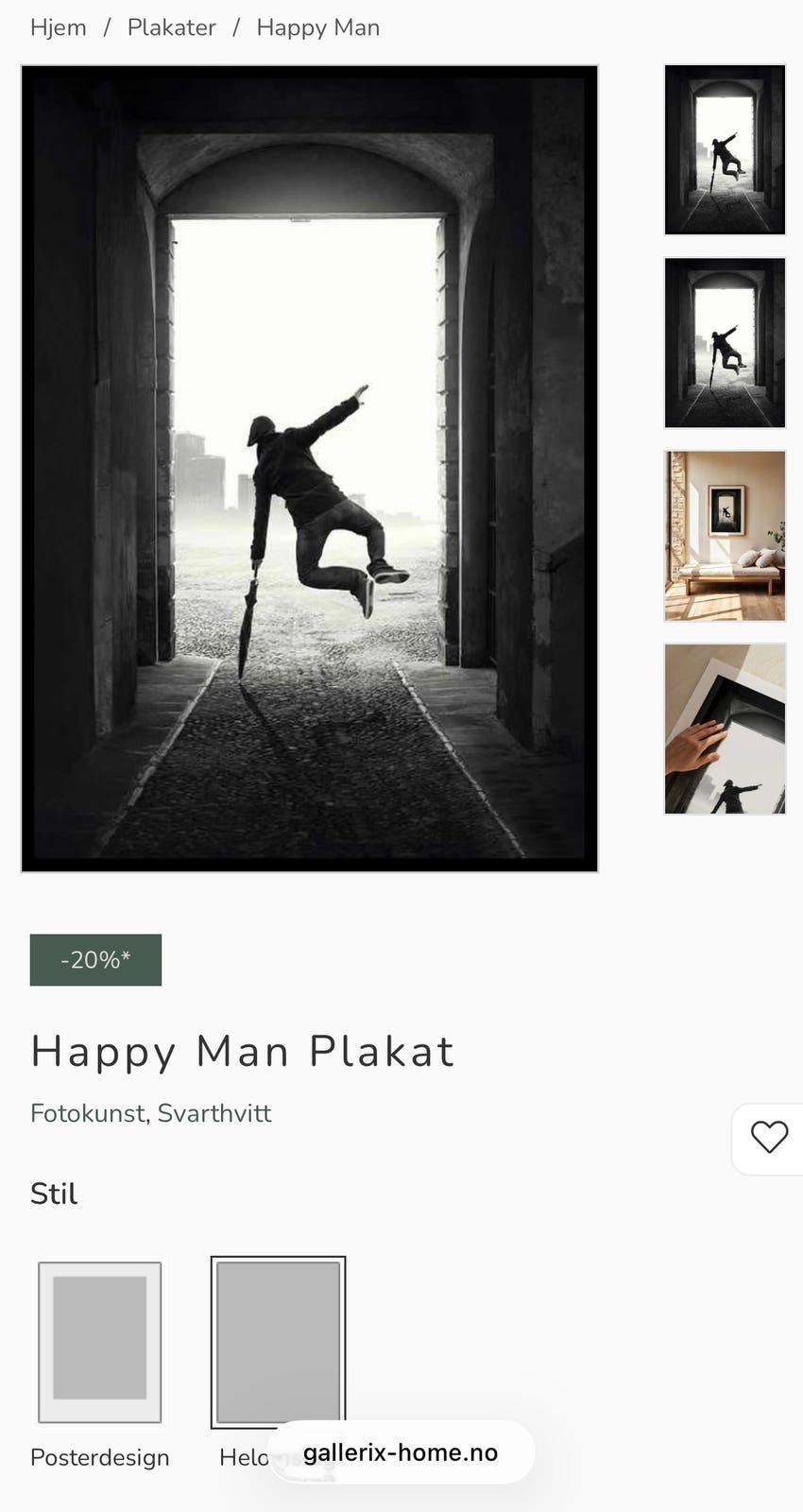Click the Stil section heading
Screen dimensions: 803x1512
54,1194
